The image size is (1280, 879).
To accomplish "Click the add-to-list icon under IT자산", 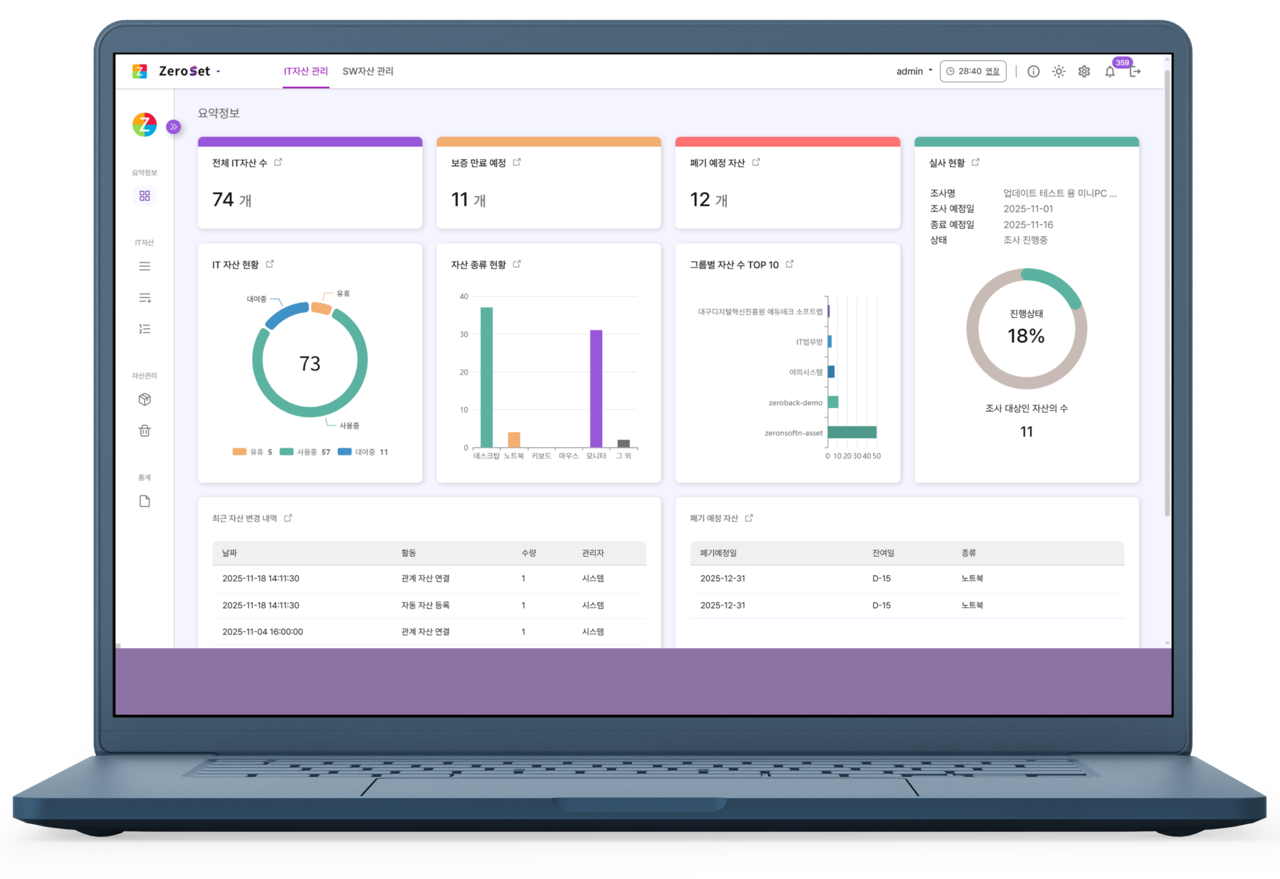I will click(145, 298).
